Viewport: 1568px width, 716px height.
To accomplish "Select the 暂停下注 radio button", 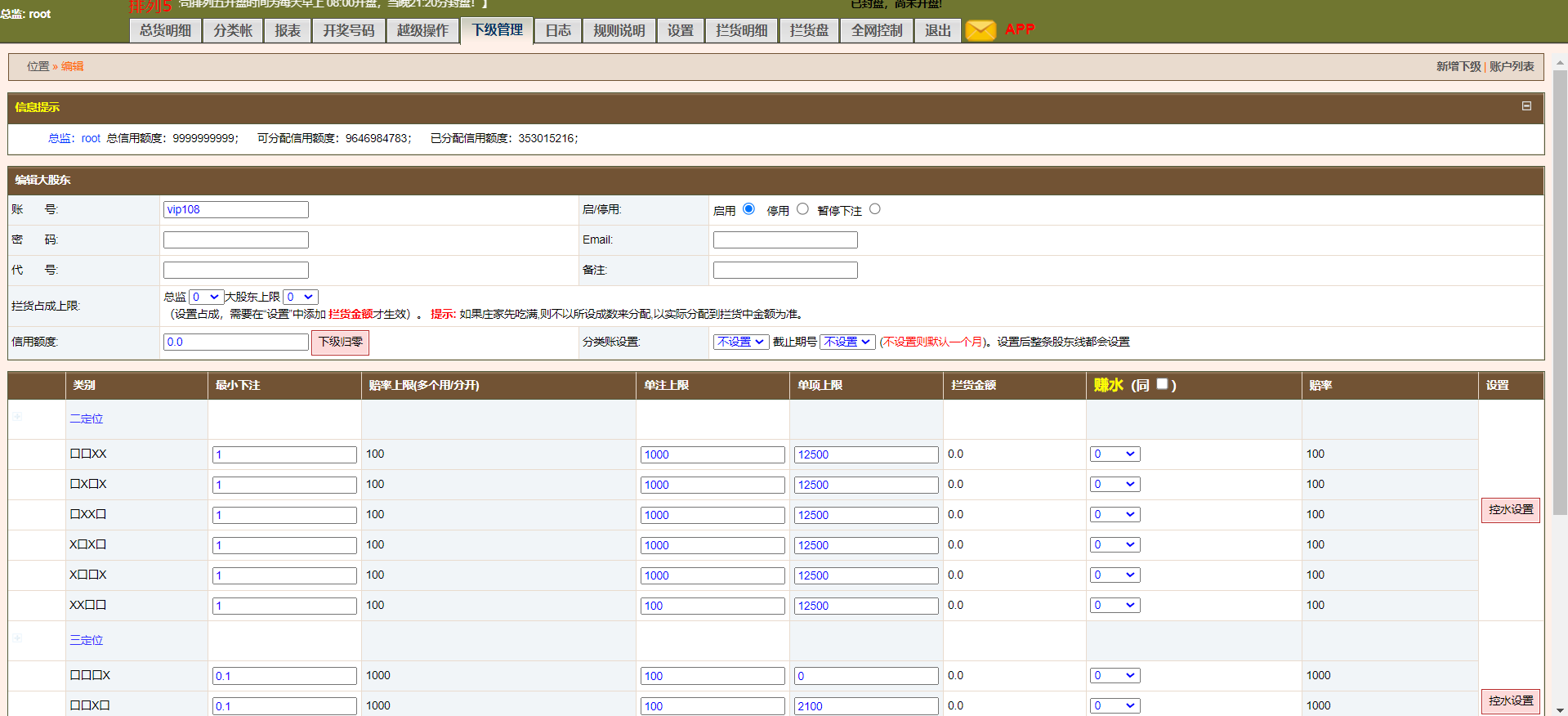I will [875, 209].
